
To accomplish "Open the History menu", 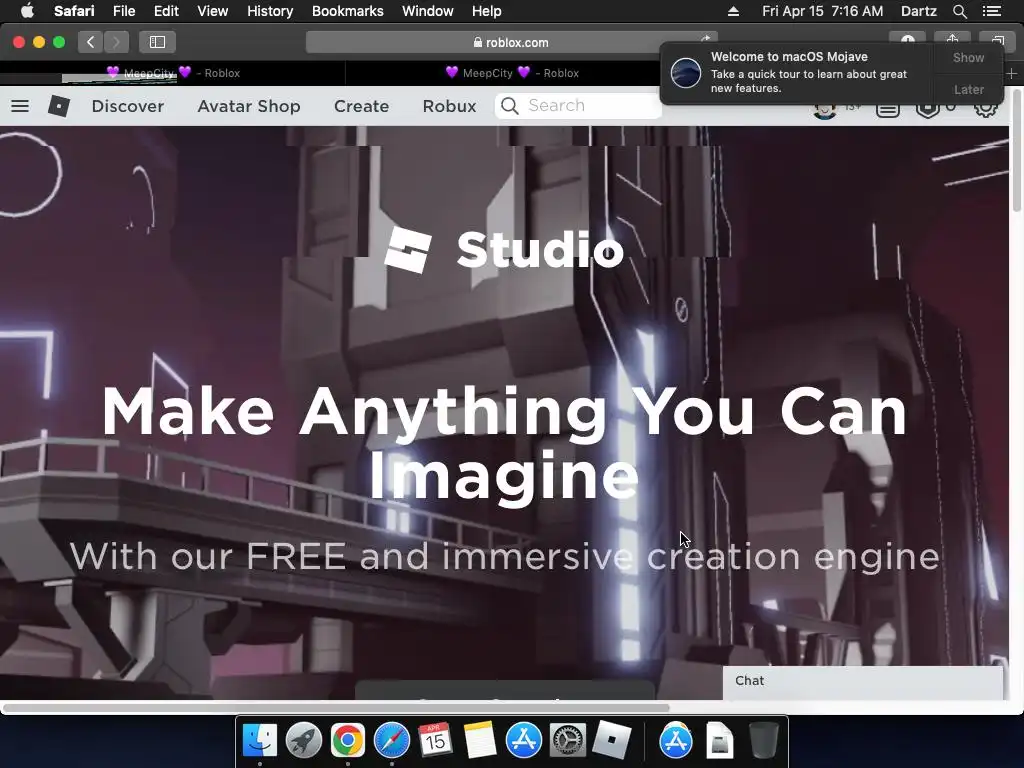I will pos(270,11).
